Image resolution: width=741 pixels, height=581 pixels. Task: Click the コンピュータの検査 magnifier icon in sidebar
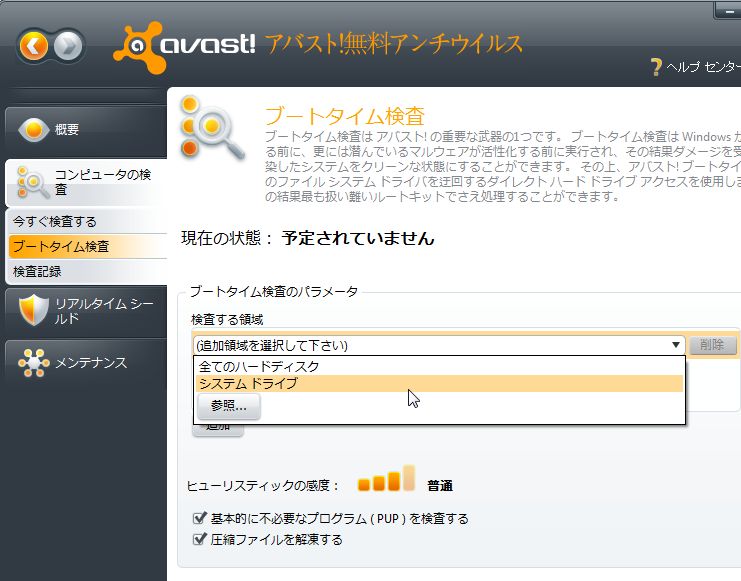(x=33, y=182)
